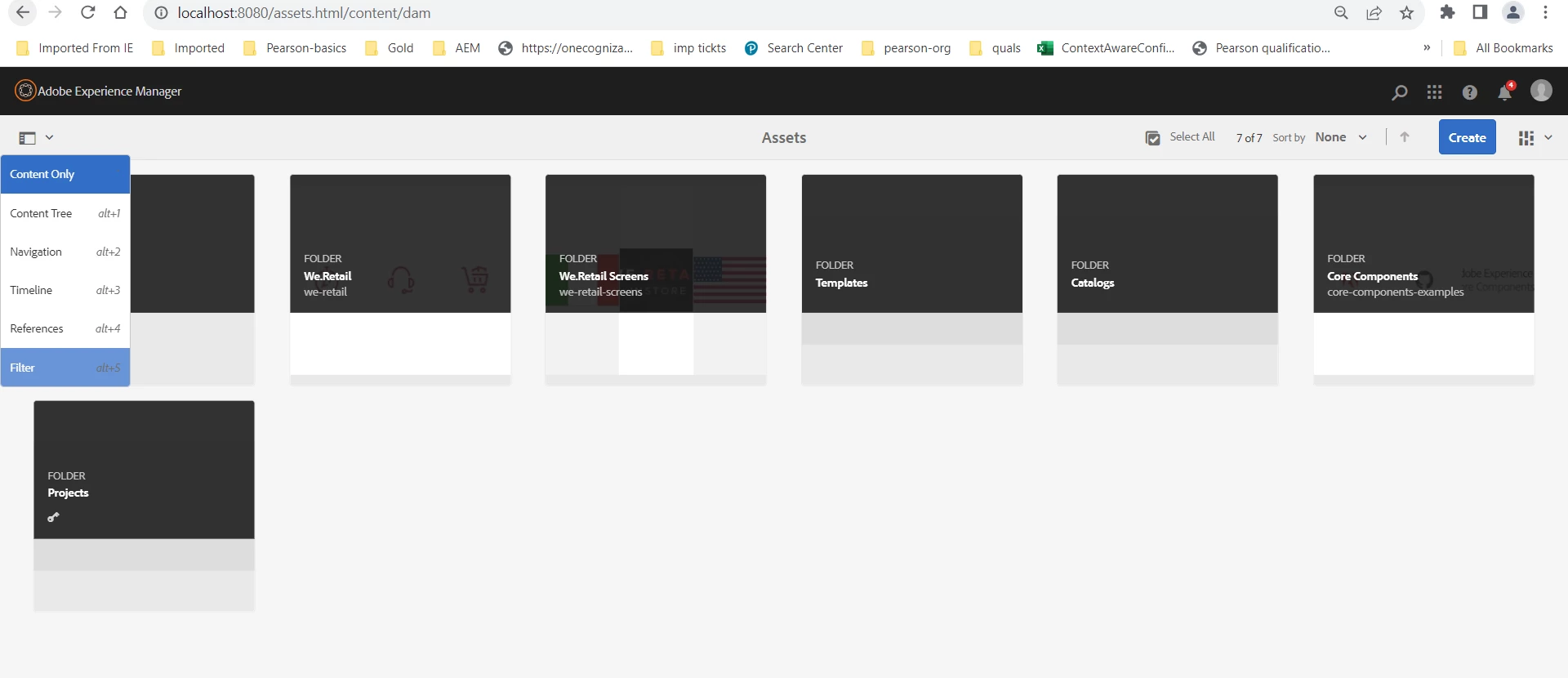The image size is (1568, 678).
Task: Open We.Retail Screens folder card
Action: pos(656,279)
